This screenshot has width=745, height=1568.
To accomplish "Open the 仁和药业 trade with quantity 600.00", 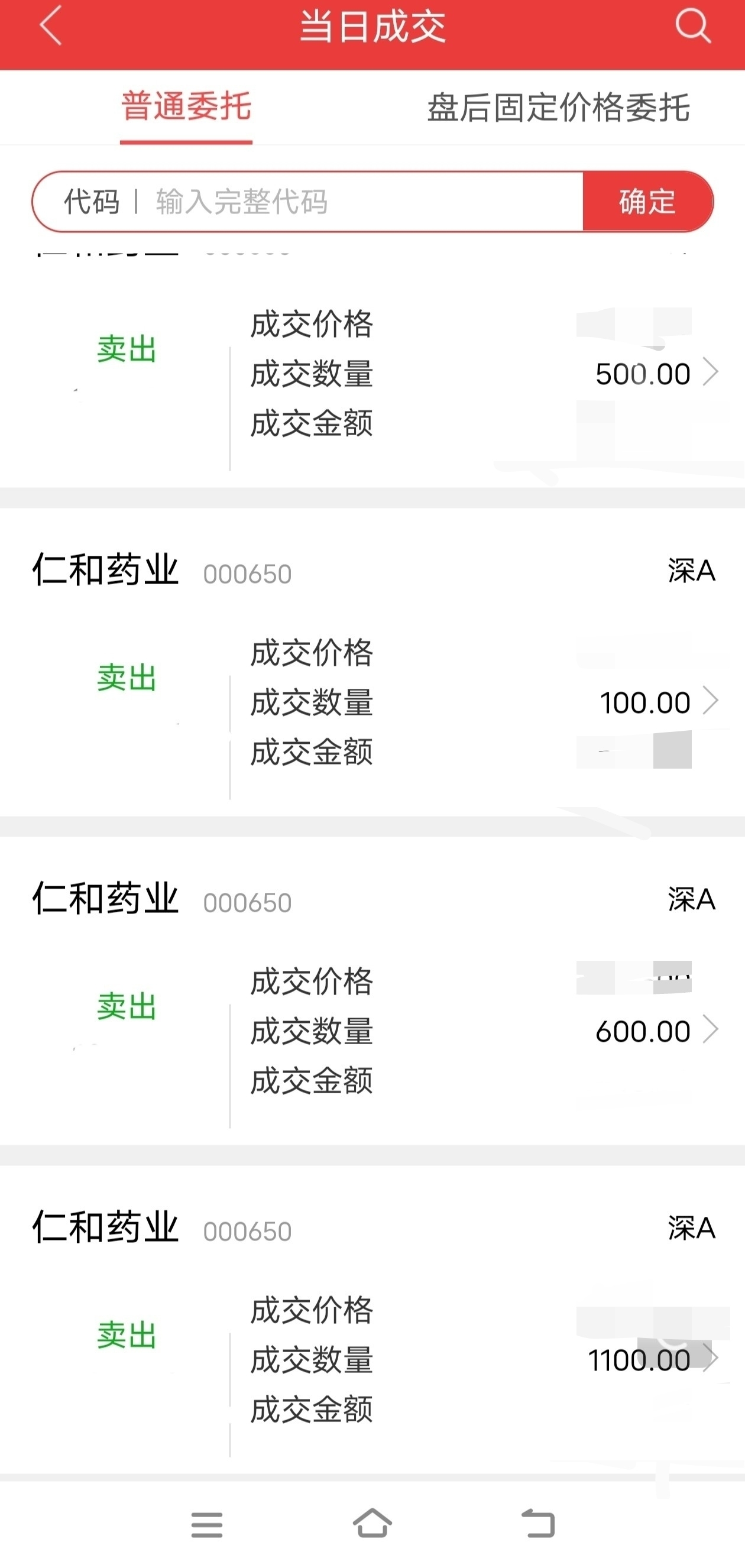I will [372, 1003].
